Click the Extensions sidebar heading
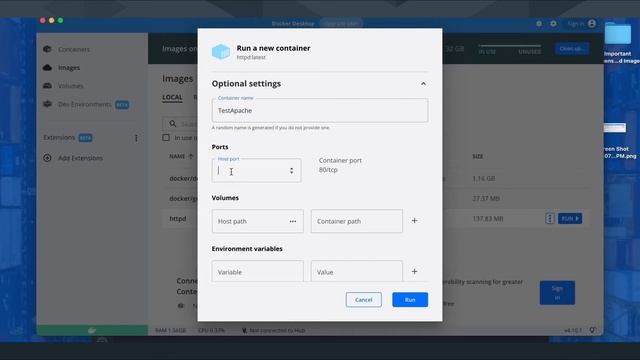 coord(59,138)
